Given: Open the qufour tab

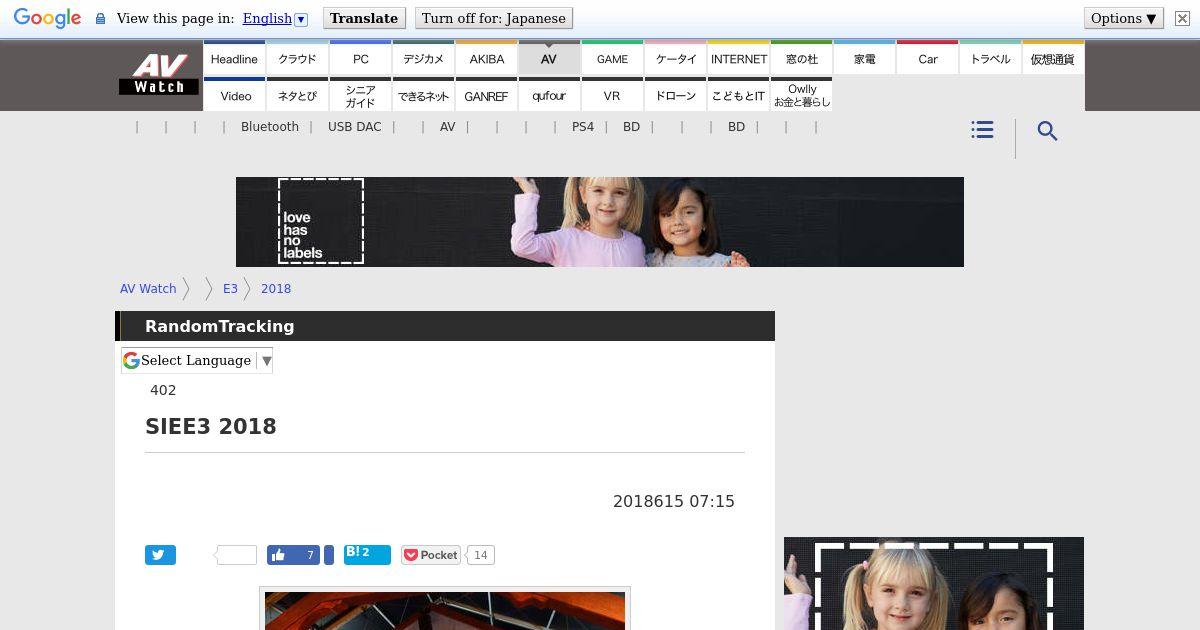Looking at the screenshot, I should pos(549,95).
